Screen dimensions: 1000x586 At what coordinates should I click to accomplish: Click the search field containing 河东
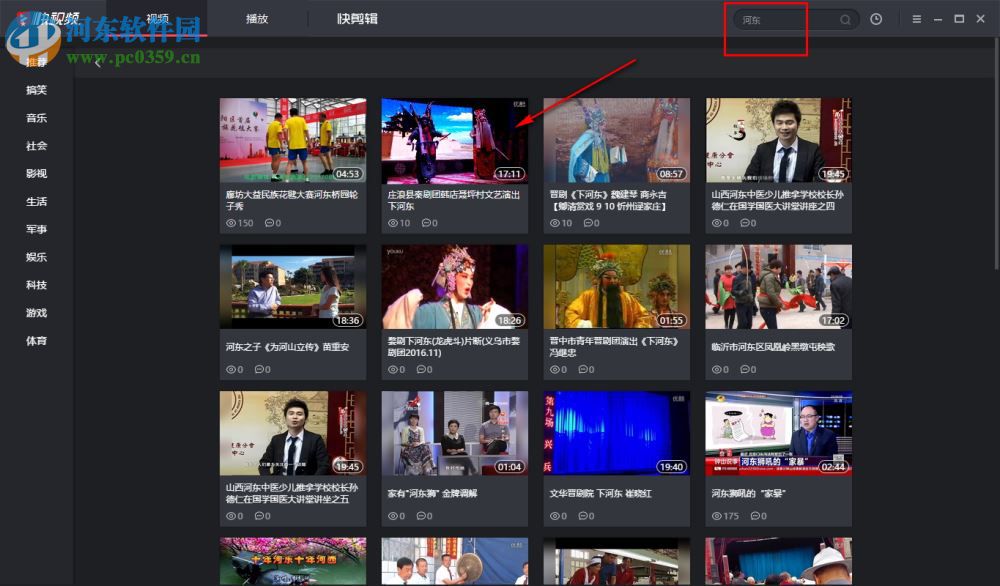point(795,20)
